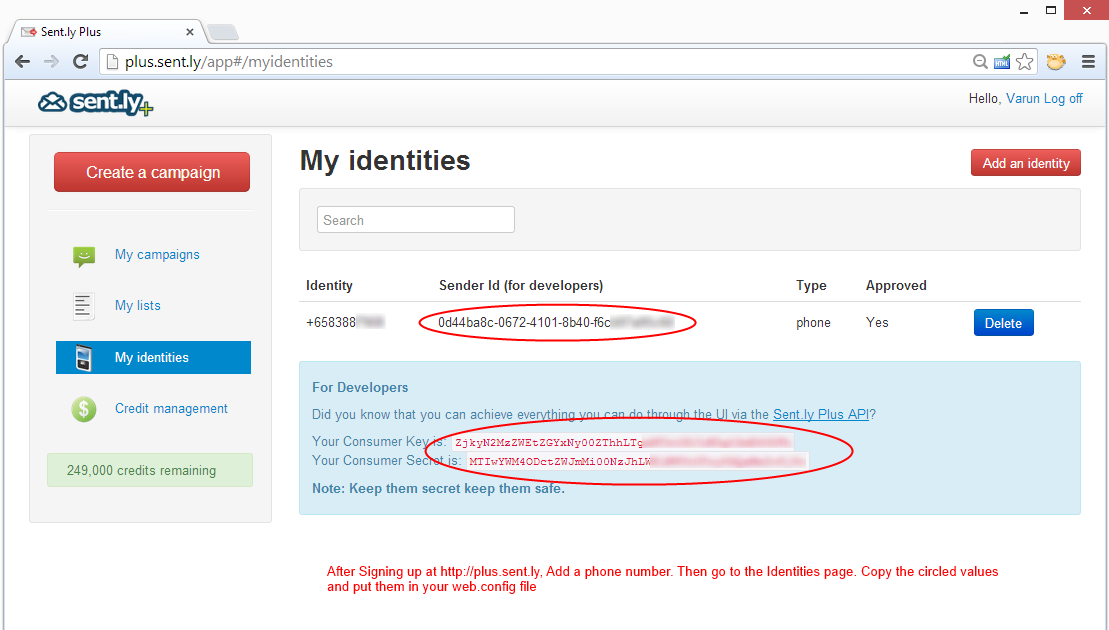Click the identities Search field

(416, 220)
